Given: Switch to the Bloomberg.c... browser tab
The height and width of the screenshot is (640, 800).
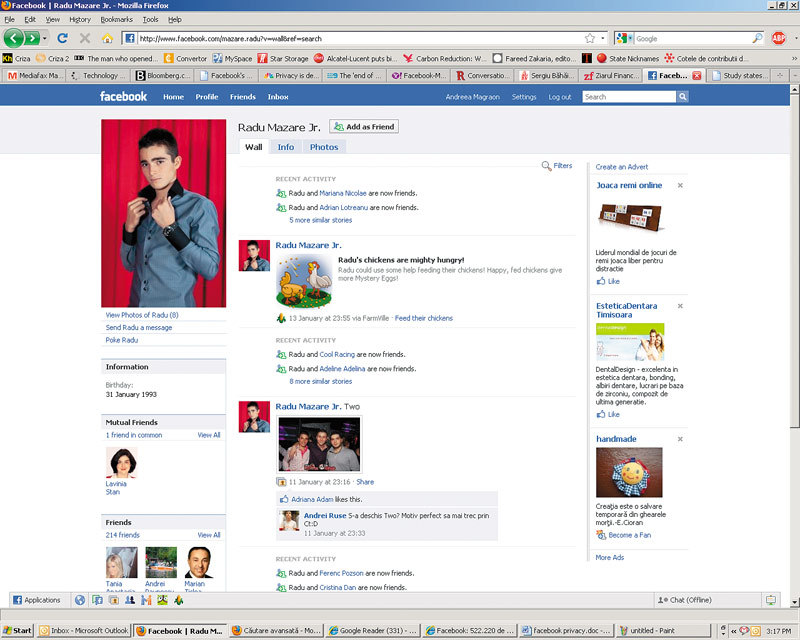Looking at the screenshot, I should point(163,76).
